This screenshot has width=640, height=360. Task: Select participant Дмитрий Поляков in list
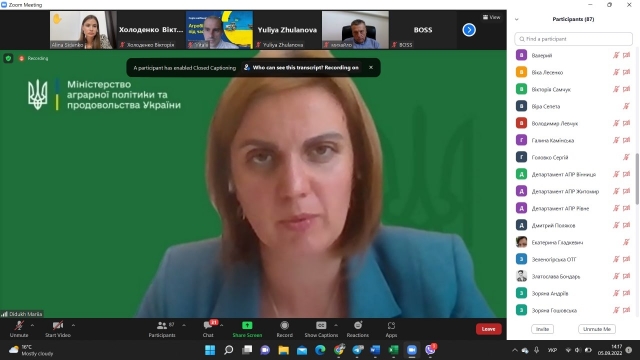tap(573, 225)
